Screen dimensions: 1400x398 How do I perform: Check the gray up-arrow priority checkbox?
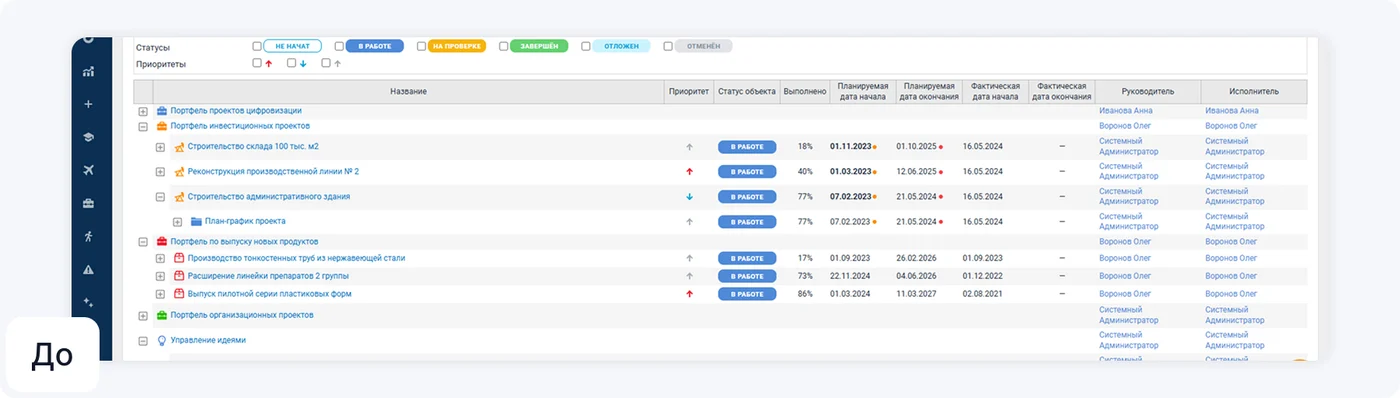[325, 63]
